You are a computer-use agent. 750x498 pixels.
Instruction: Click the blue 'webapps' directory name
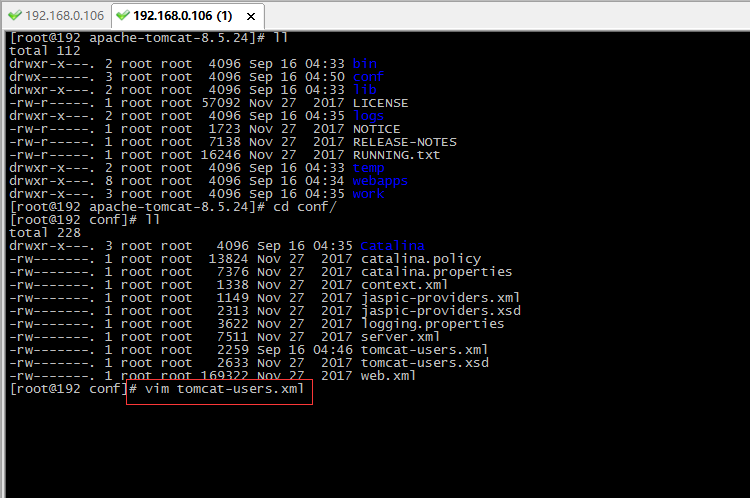click(x=380, y=181)
